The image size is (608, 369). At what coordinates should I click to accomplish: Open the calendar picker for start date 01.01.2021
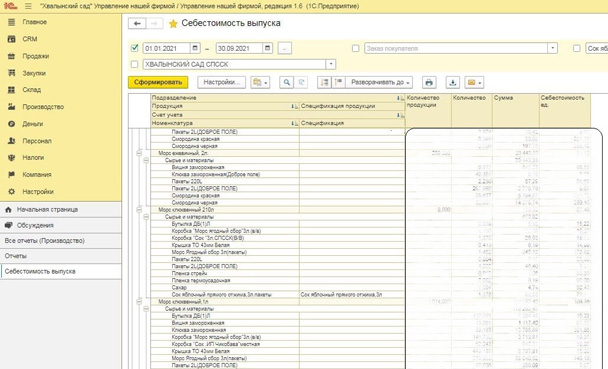pyautogui.click(x=195, y=48)
